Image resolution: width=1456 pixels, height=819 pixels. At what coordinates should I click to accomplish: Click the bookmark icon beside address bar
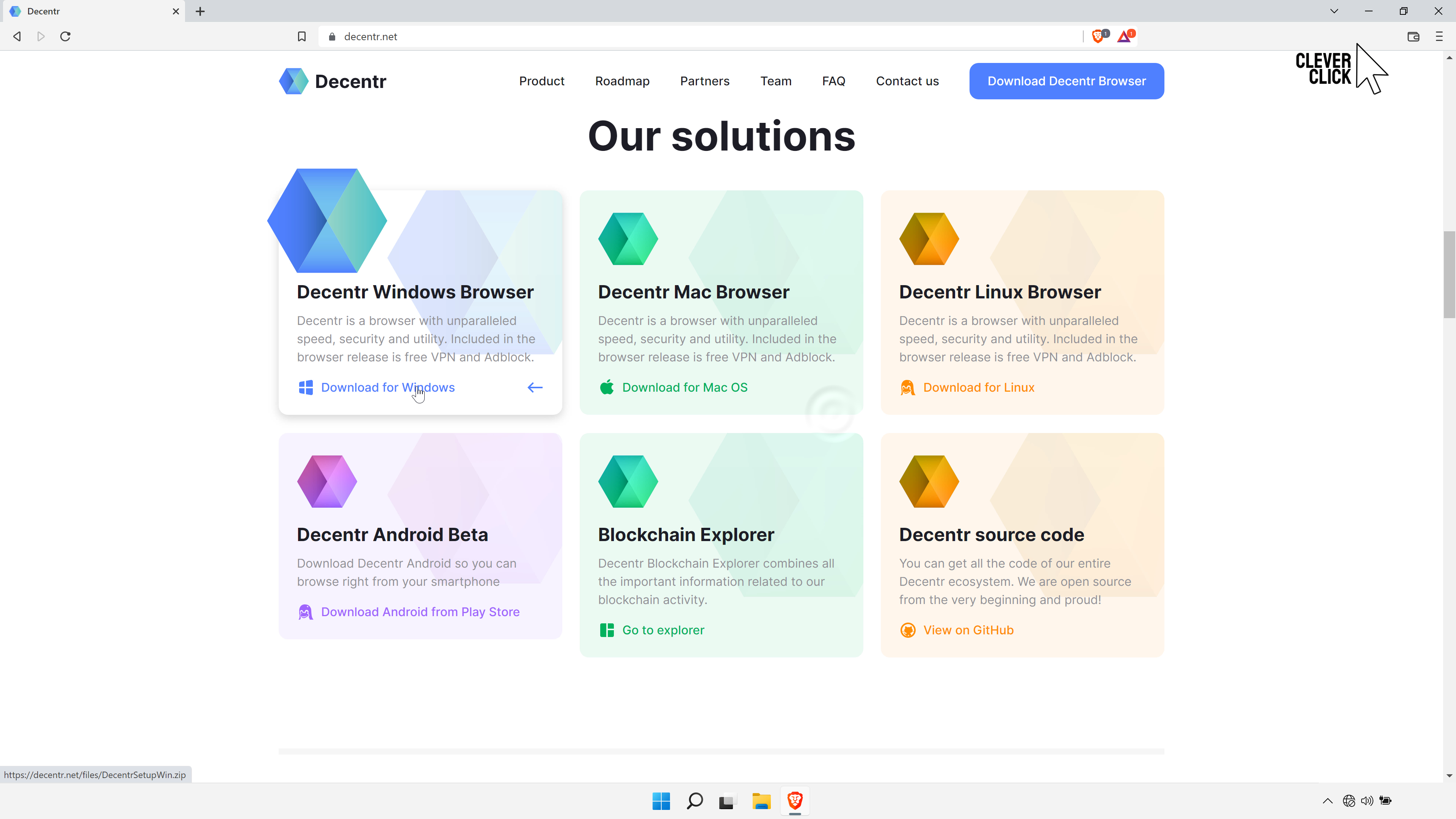pos(302,36)
